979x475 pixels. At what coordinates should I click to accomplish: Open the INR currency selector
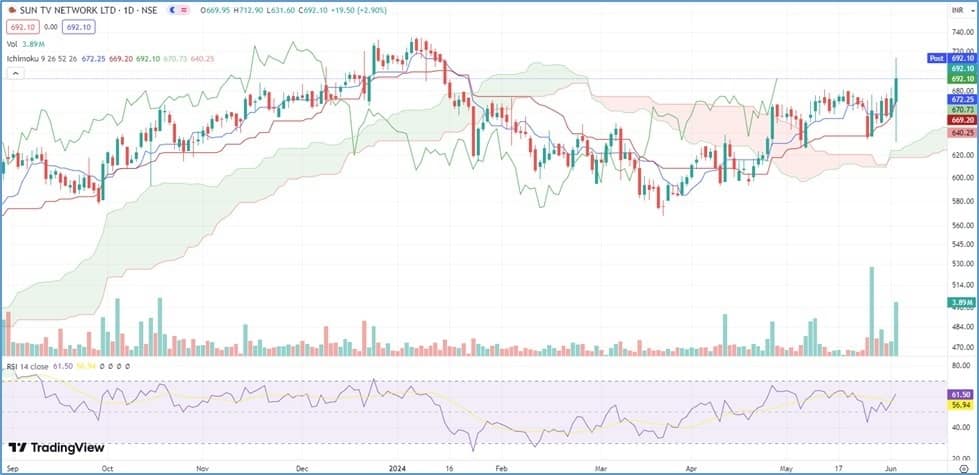(x=962, y=8)
